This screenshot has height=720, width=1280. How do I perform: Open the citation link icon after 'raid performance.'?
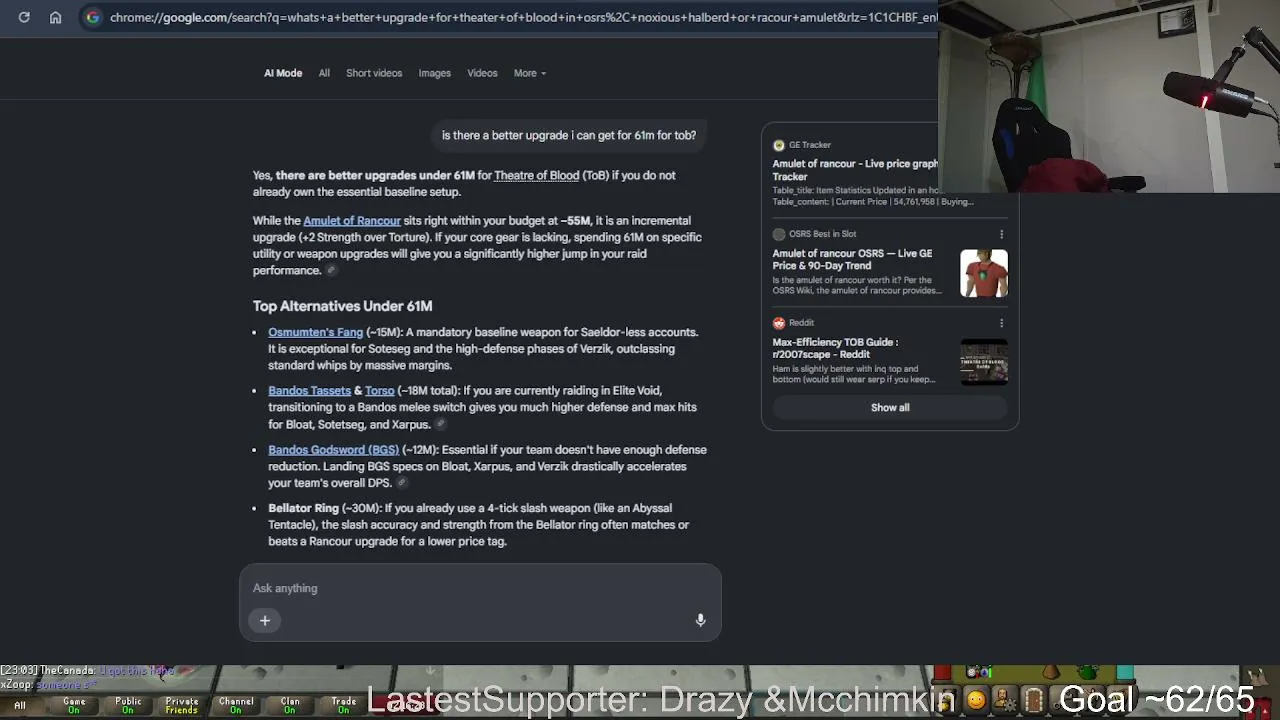[331, 270]
